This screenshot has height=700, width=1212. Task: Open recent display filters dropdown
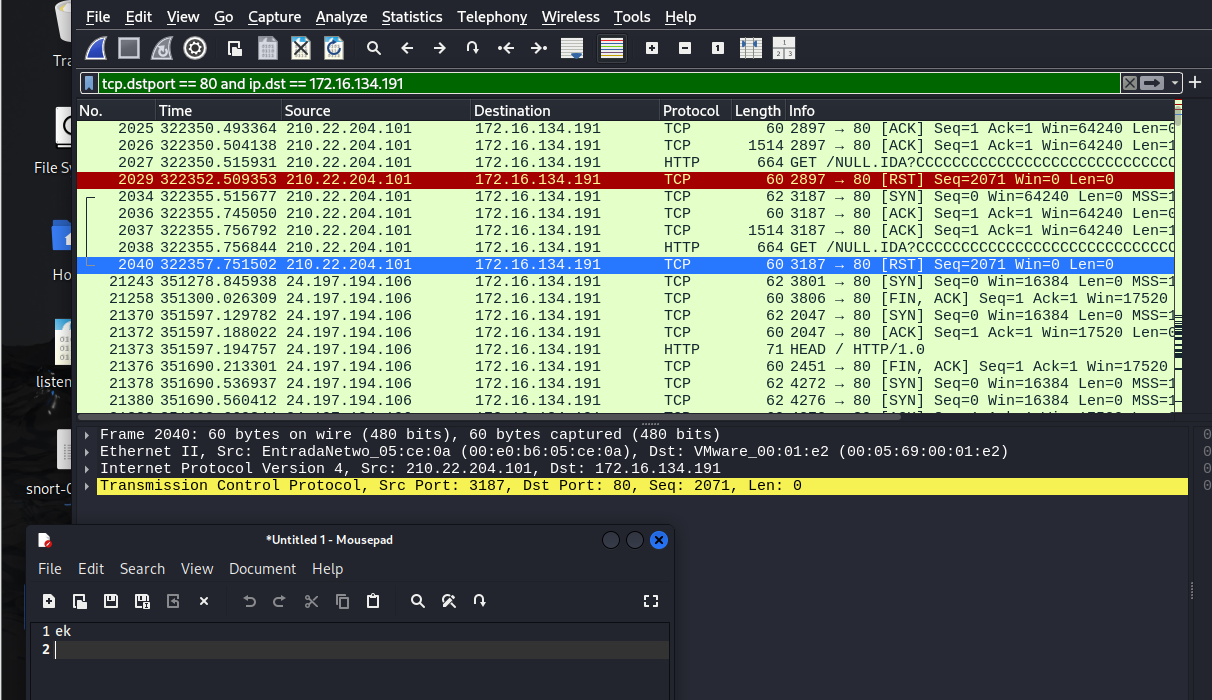click(x=1175, y=83)
